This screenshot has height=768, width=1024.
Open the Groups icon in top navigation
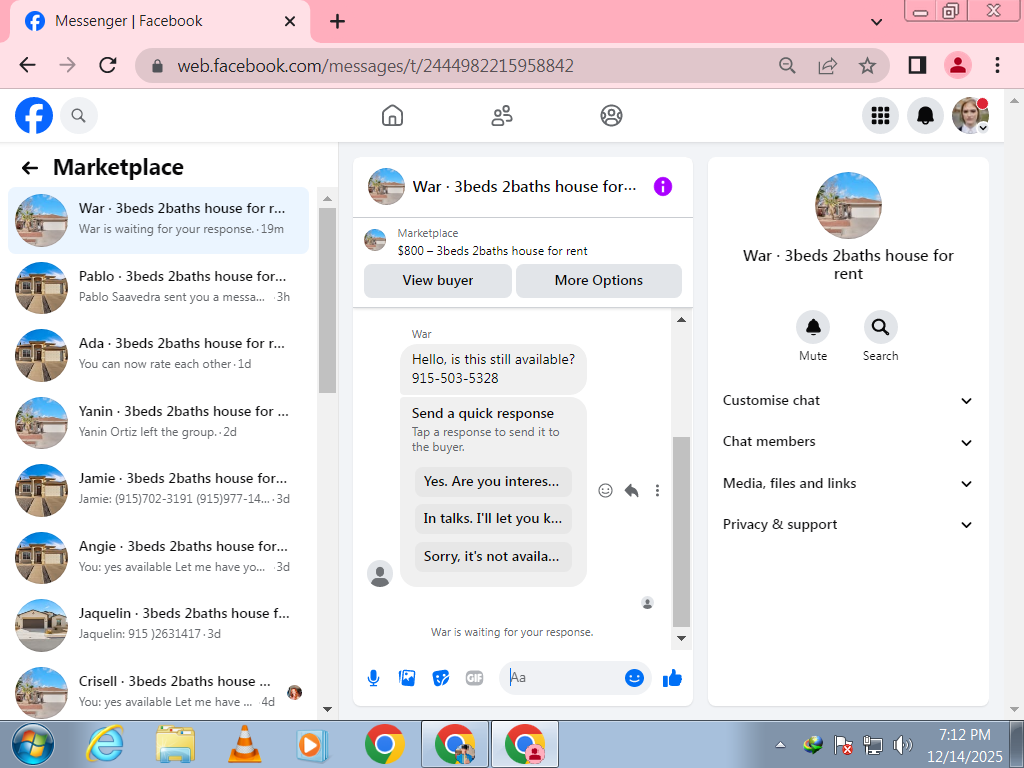coord(611,116)
